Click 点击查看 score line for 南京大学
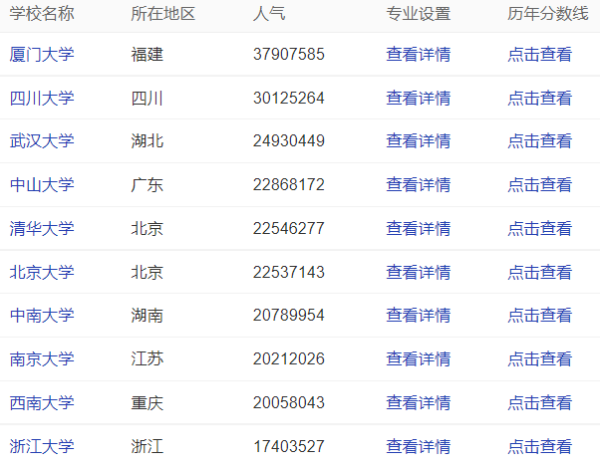Image resolution: width=600 pixels, height=465 pixels. pos(540,359)
